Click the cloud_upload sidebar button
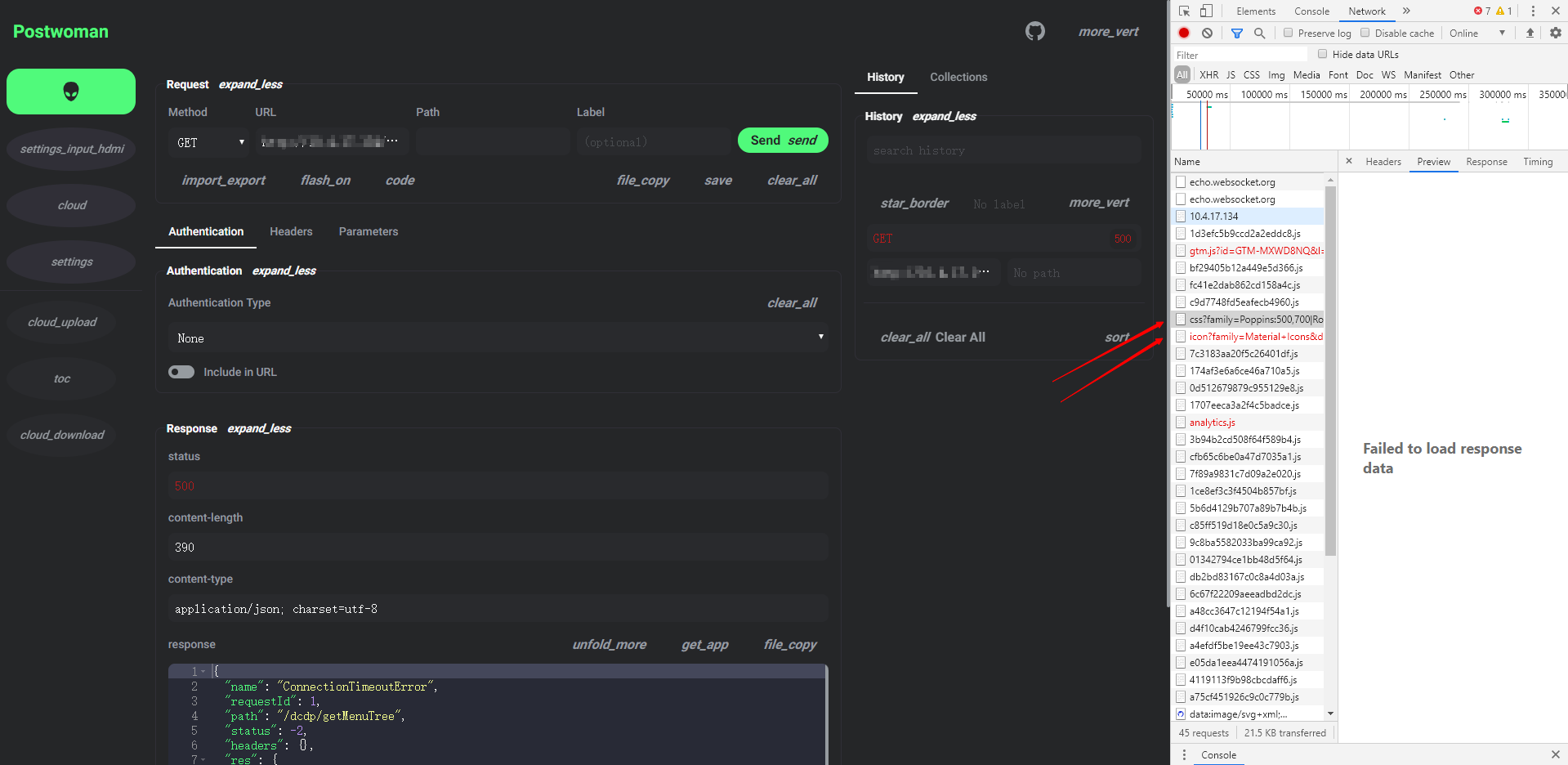The height and width of the screenshot is (765, 1568). (62, 322)
